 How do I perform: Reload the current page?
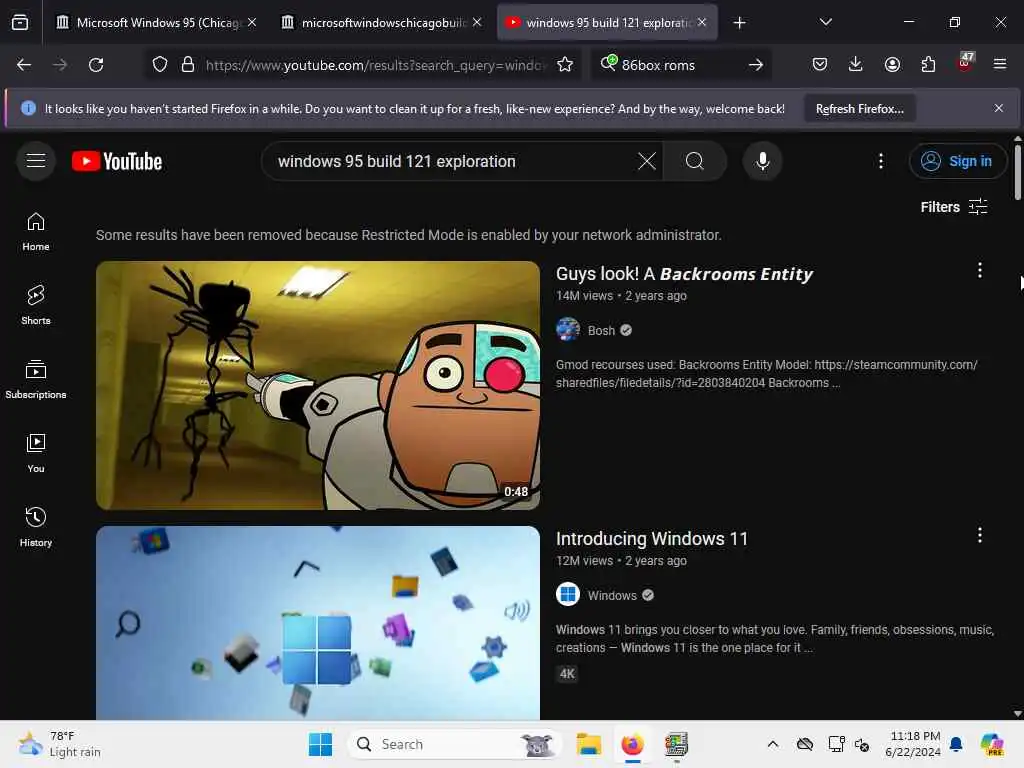(x=96, y=65)
